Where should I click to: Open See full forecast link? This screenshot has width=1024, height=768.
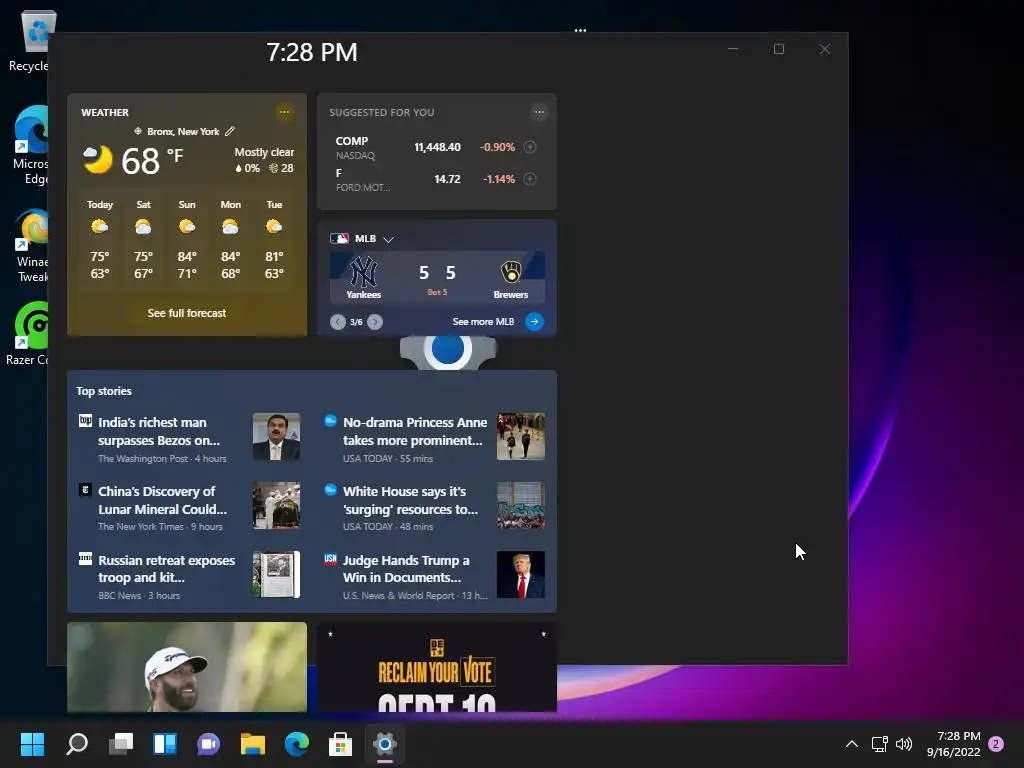tap(187, 313)
